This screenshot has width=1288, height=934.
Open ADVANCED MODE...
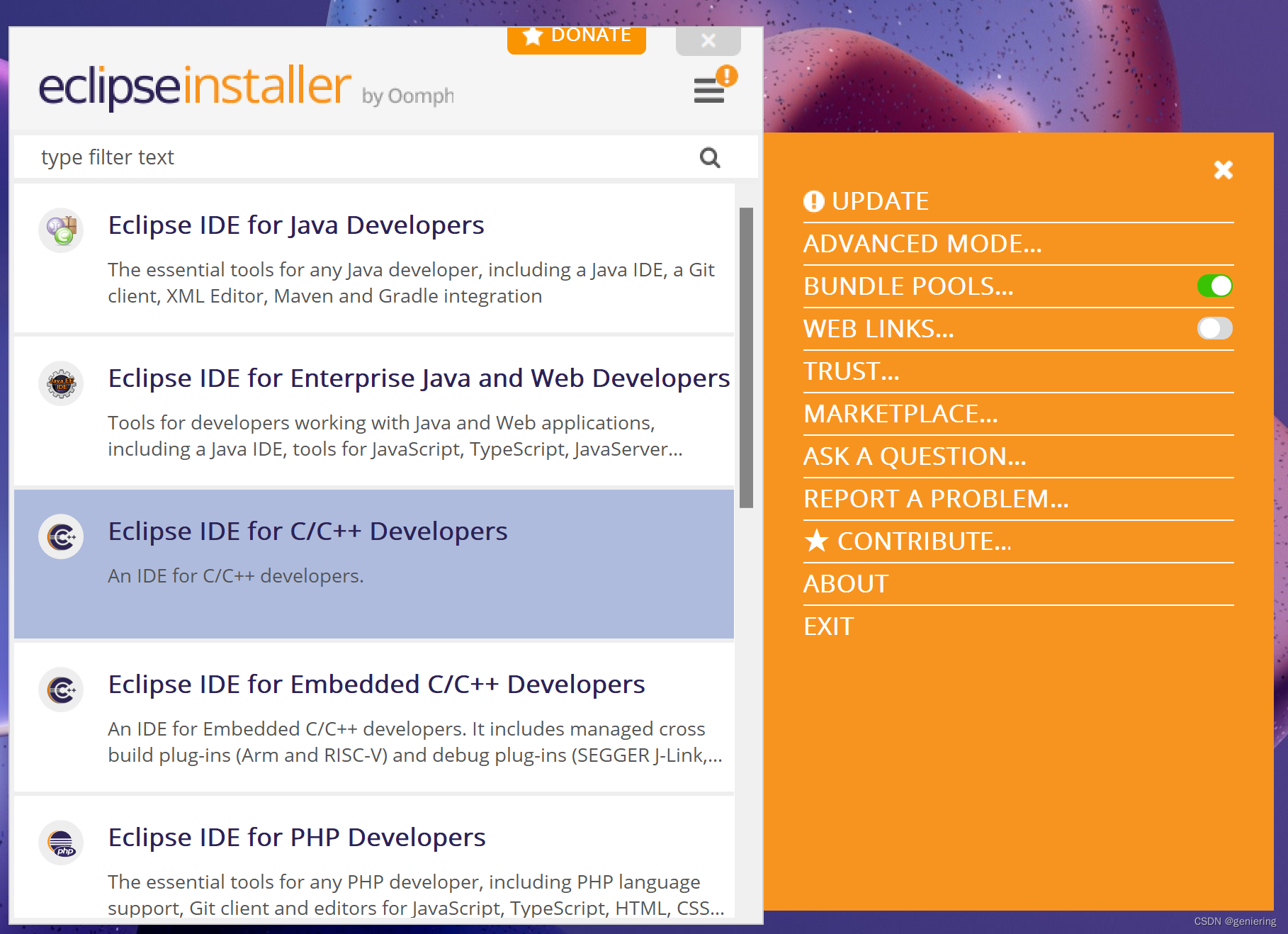(922, 244)
